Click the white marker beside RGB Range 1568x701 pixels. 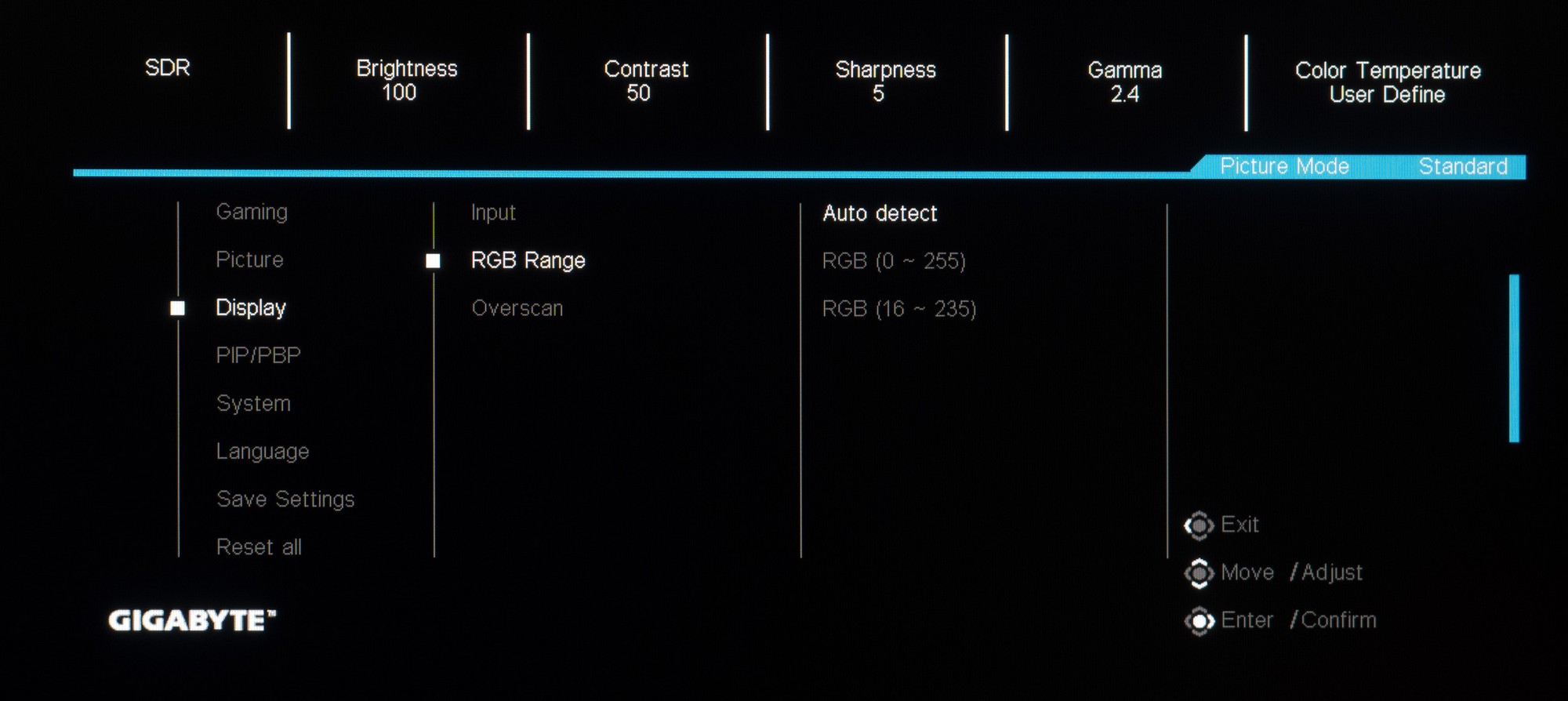point(433,260)
